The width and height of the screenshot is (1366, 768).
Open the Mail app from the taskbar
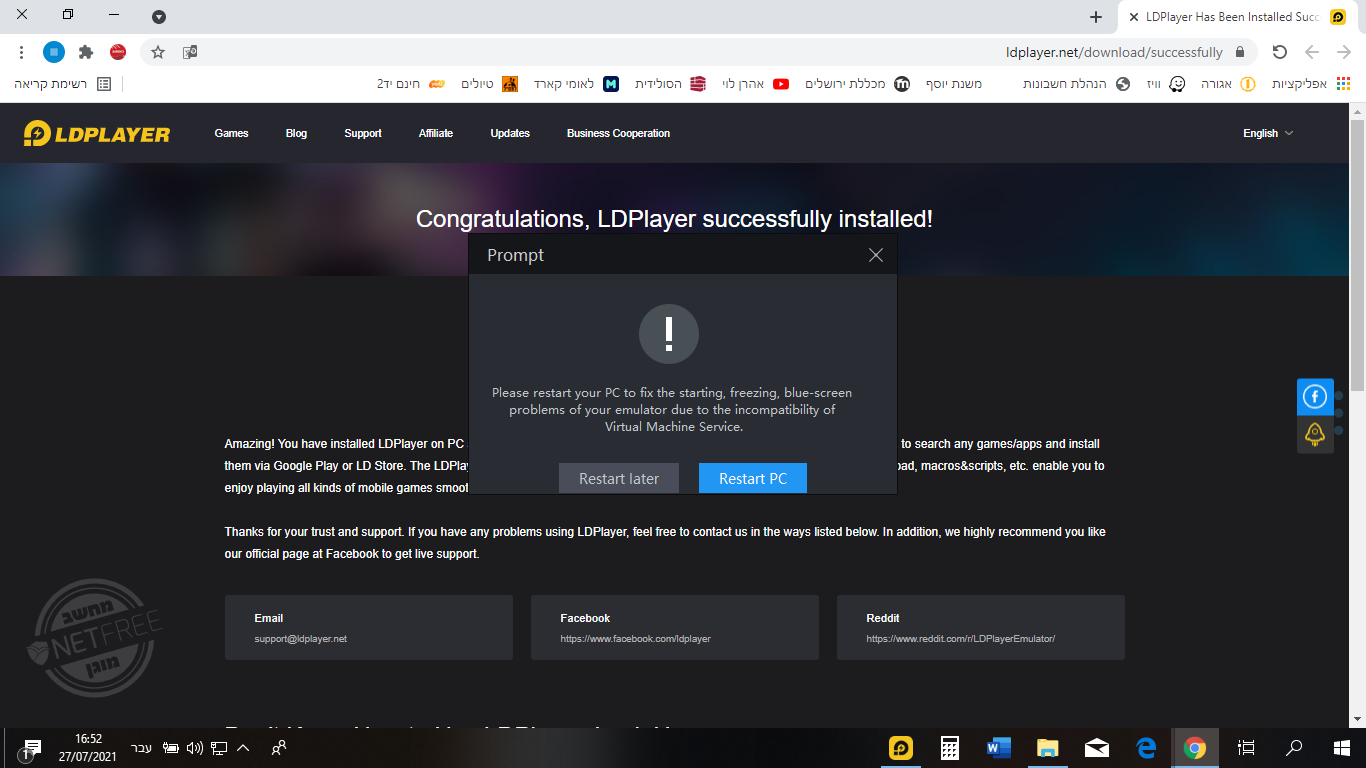point(1096,748)
